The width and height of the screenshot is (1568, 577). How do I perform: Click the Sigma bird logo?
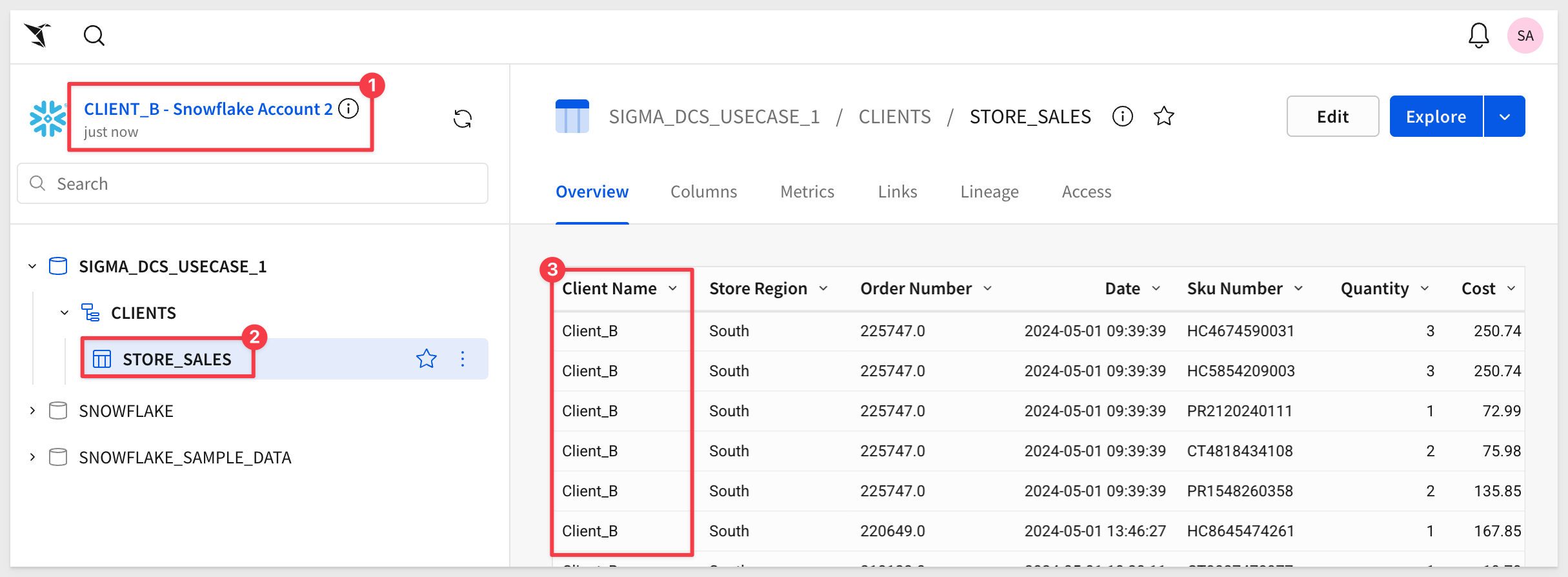(38, 35)
